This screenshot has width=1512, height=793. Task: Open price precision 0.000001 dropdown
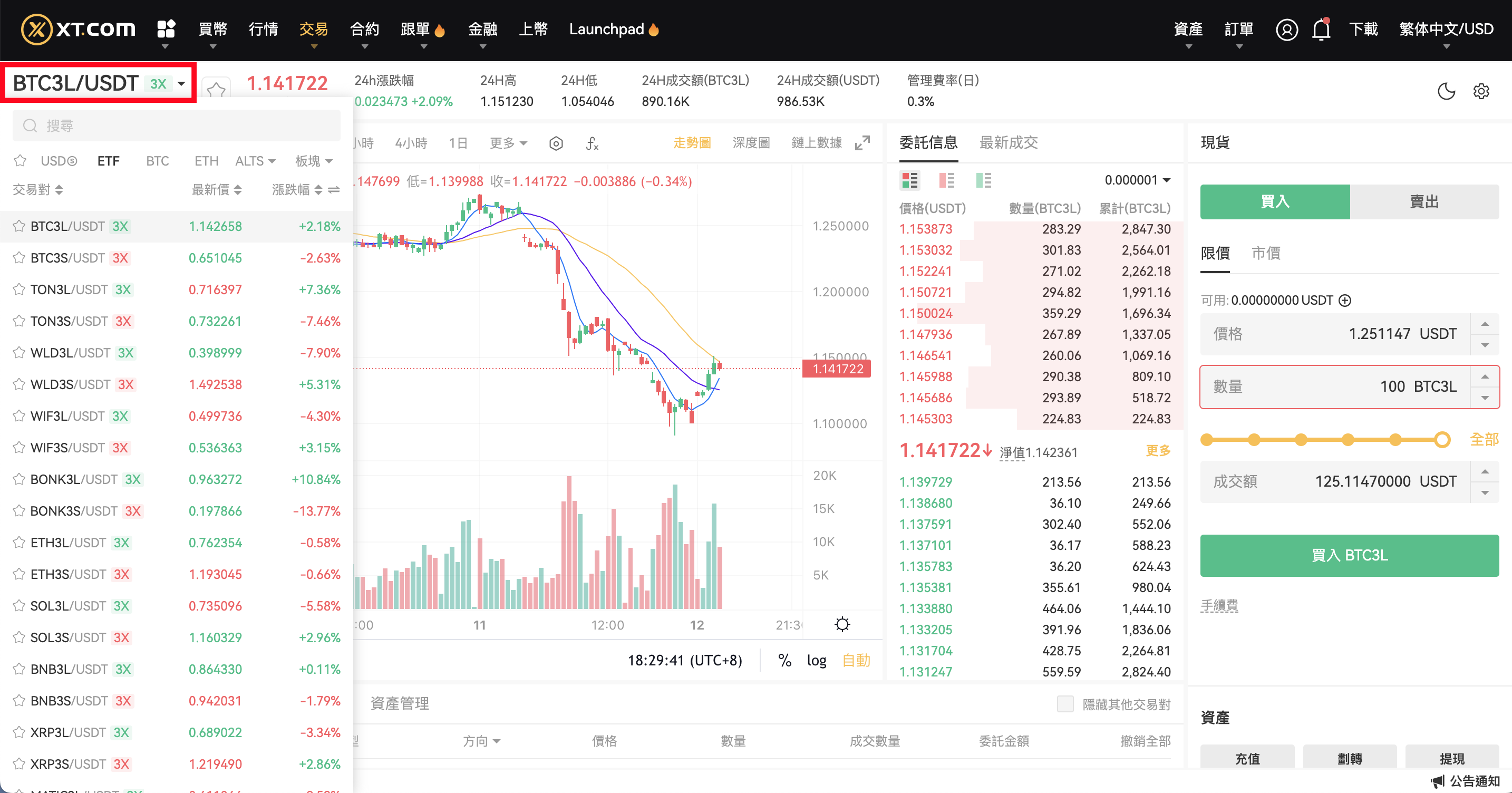pyautogui.click(x=1137, y=180)
